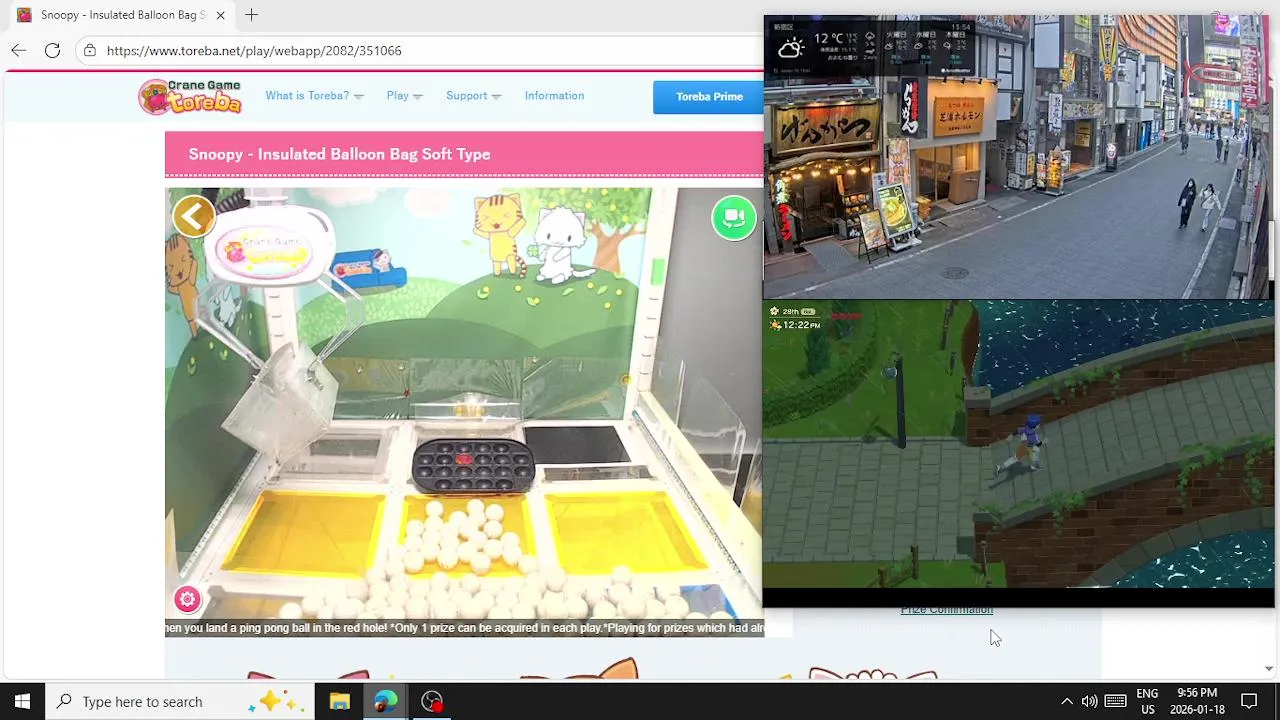Click the search highlights sparkle icon
Viewport: 1280px width, 720px height.
tap(278, 701)
